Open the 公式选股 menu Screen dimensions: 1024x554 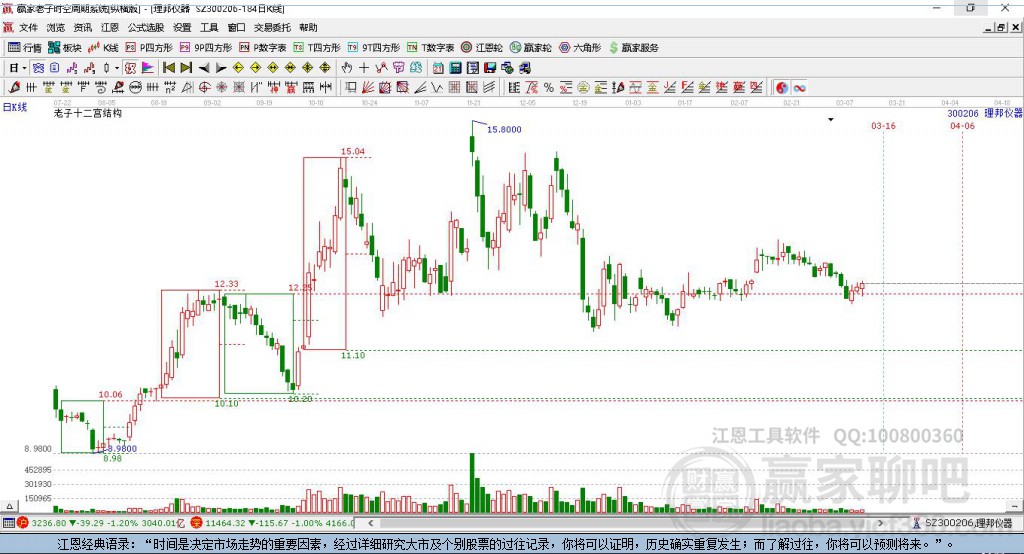(x=146, y=27)
